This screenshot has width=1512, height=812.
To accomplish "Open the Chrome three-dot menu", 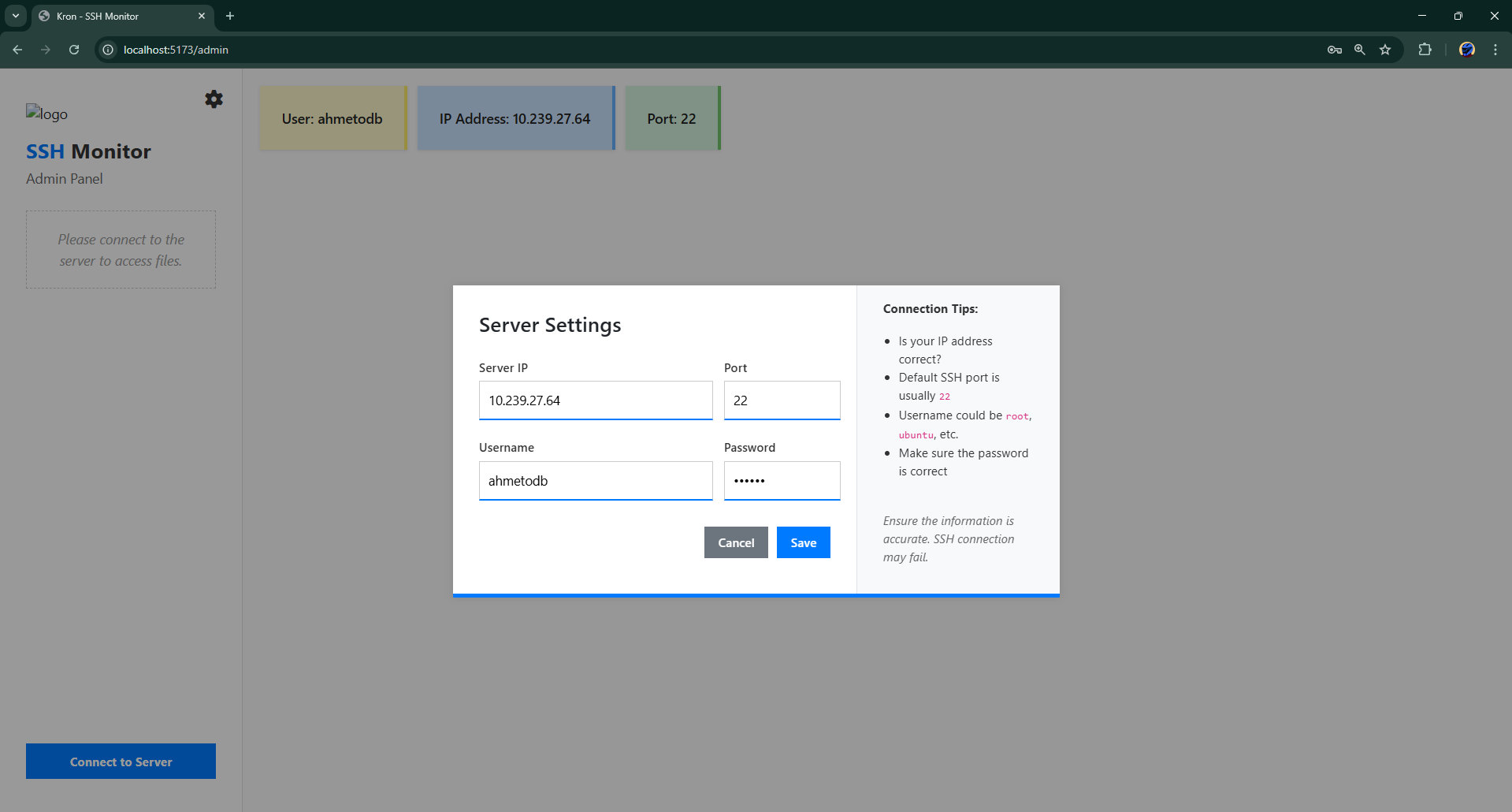I will click(1496, 49).
